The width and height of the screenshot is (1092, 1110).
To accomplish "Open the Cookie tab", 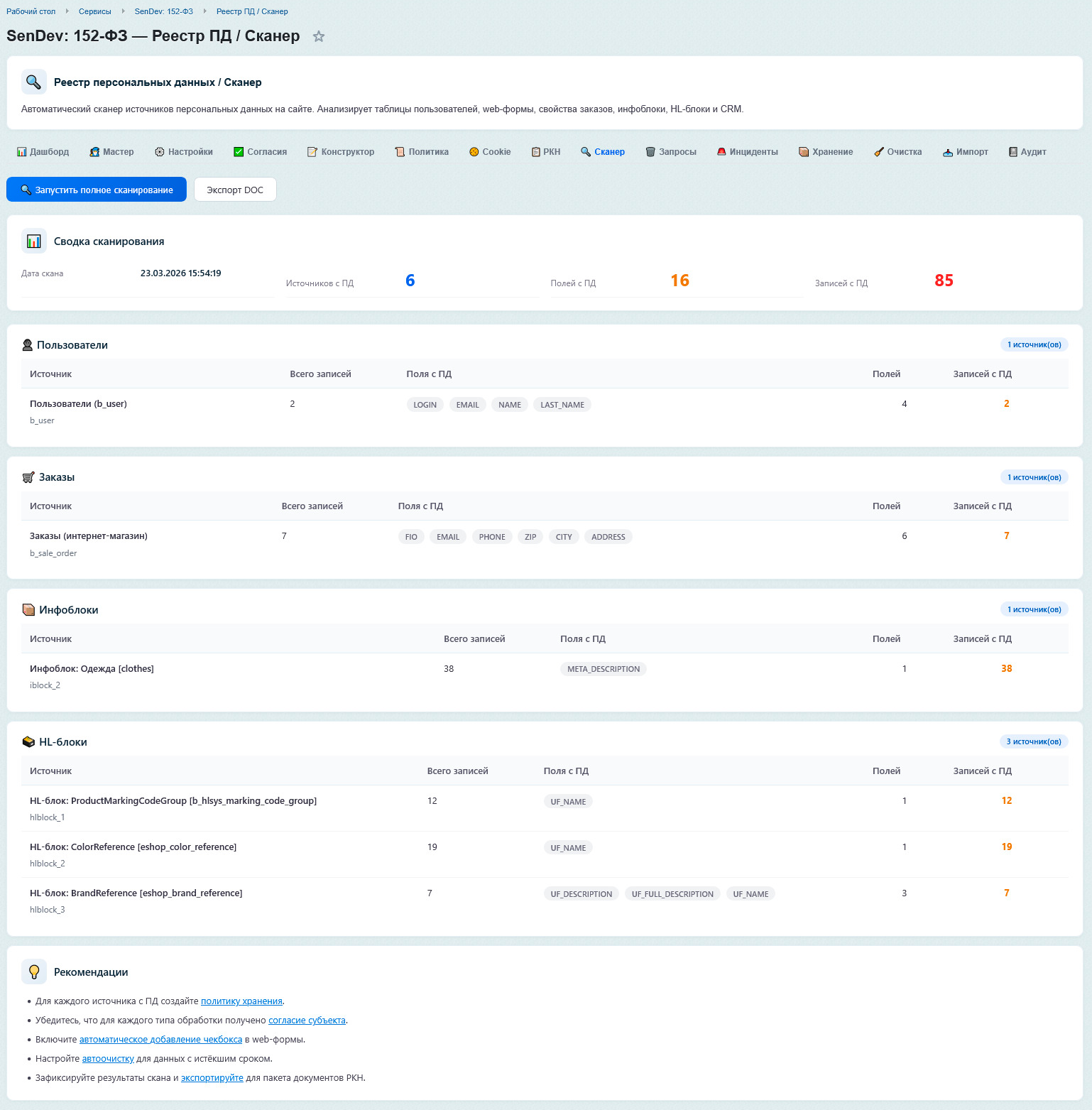I will point(490,152).
